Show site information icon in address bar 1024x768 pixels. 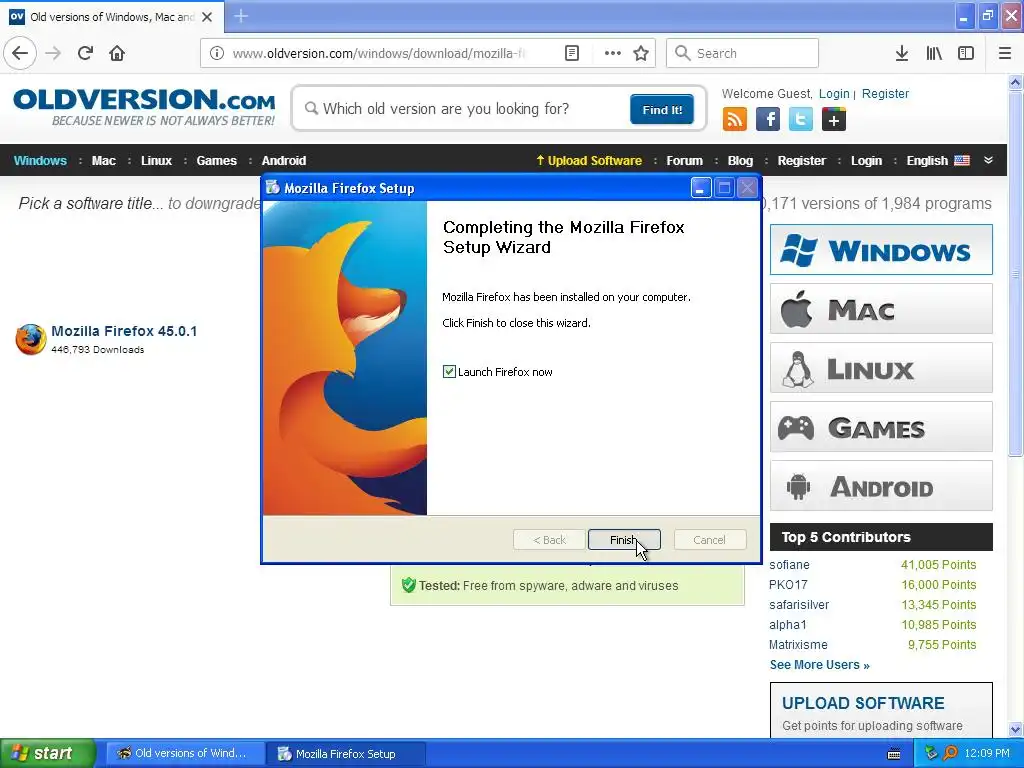pos(216,53)
